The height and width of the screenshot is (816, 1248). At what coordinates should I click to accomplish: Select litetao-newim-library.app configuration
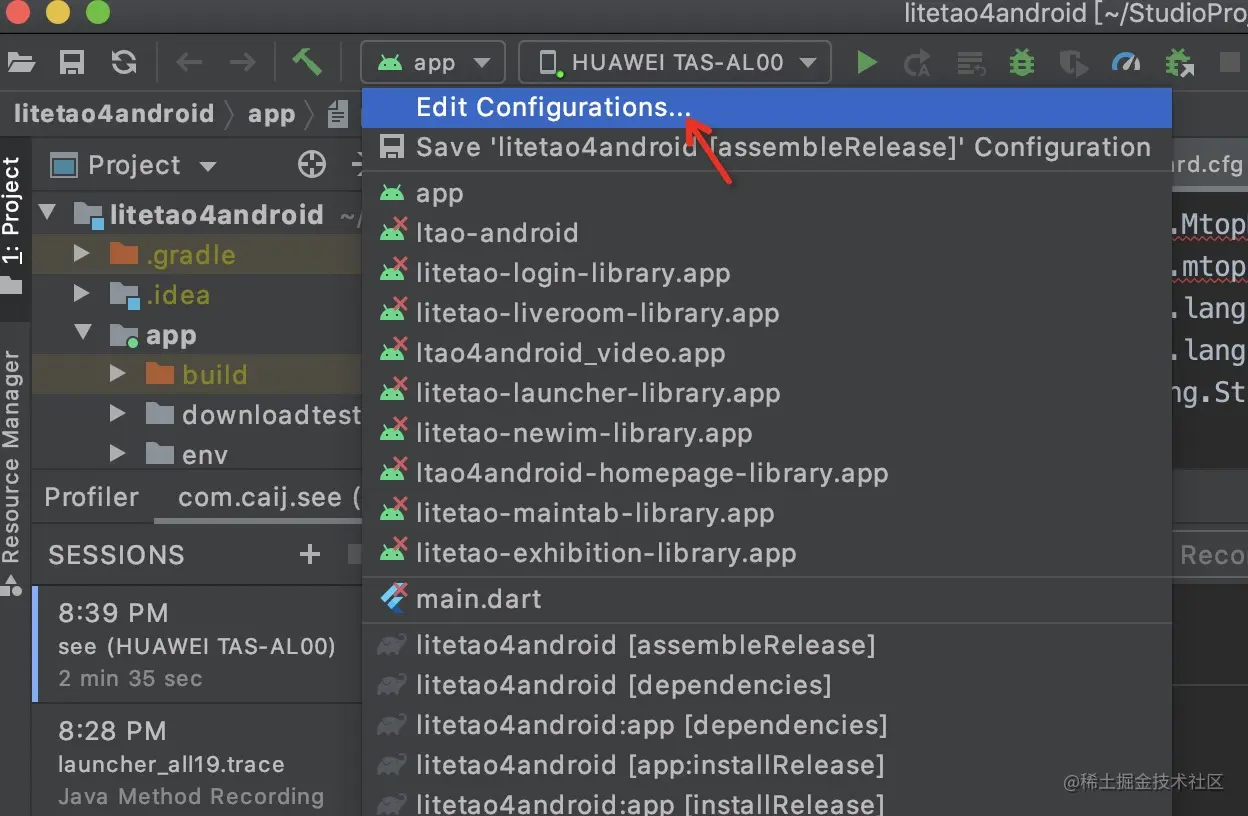tap(766, 433)
